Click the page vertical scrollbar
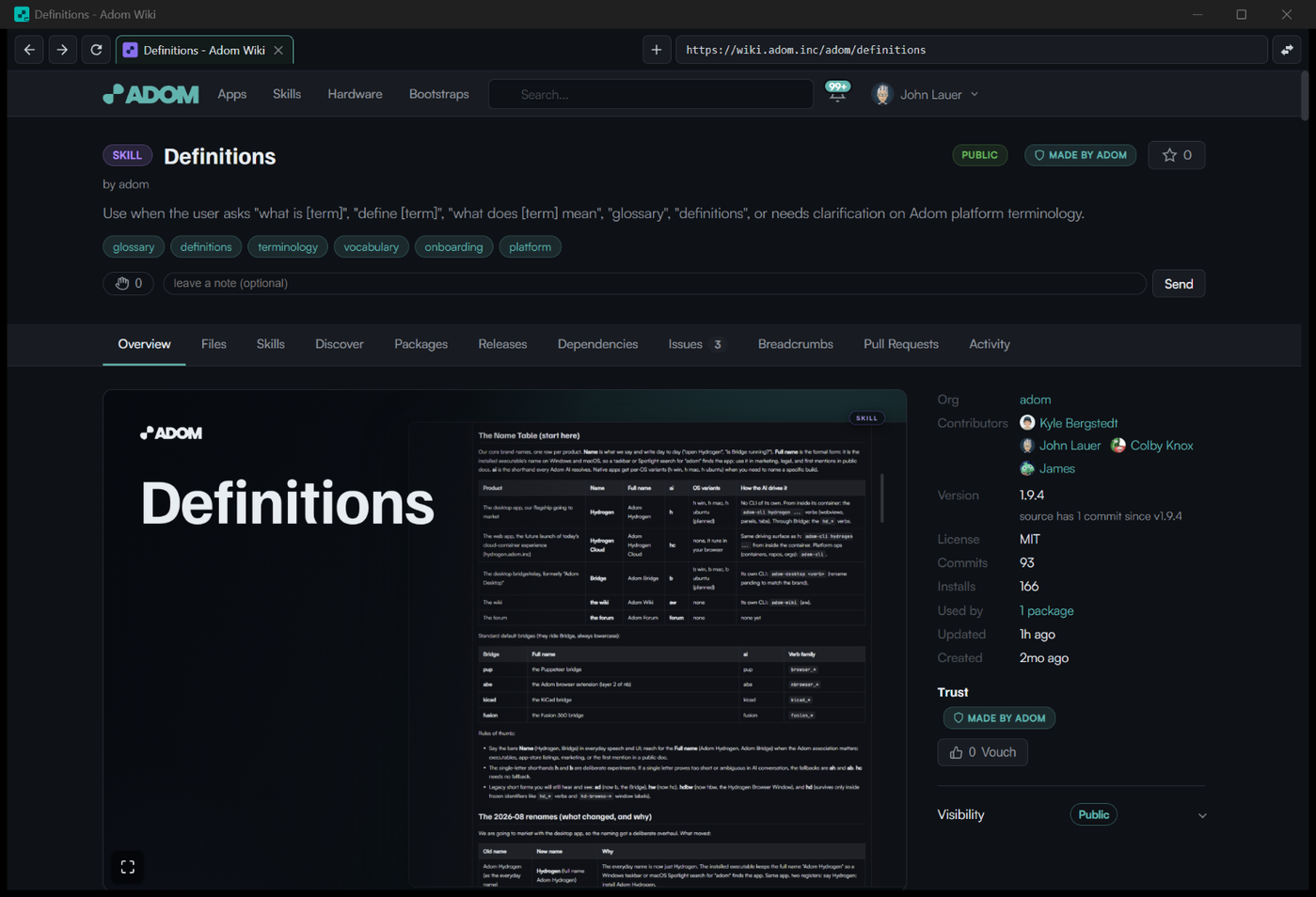This screenshot has height=897, width=1316. click(x=1305, y=96)
